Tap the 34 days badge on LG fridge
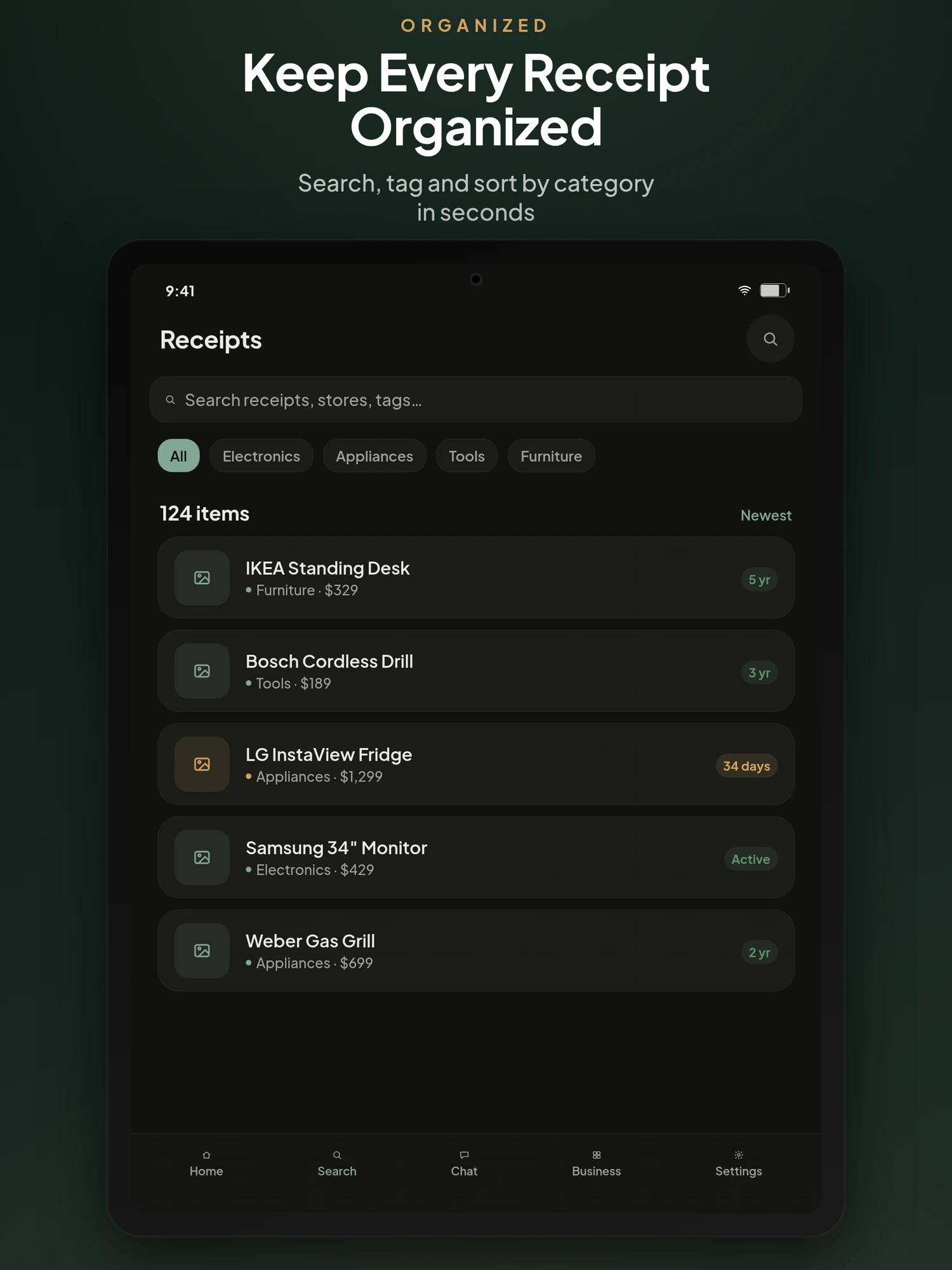The height and width of the screenshot is (1270, 952). coord(746,766)
